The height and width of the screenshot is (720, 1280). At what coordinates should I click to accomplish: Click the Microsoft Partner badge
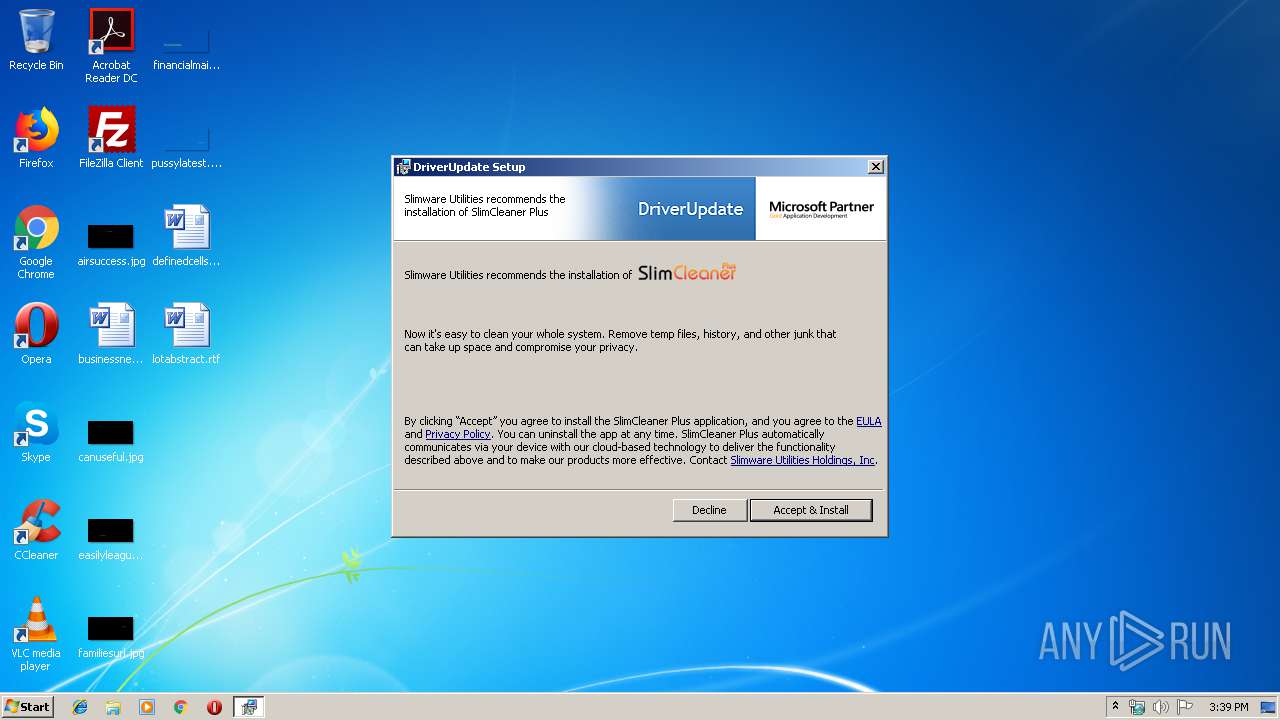(x=821, y=209)
